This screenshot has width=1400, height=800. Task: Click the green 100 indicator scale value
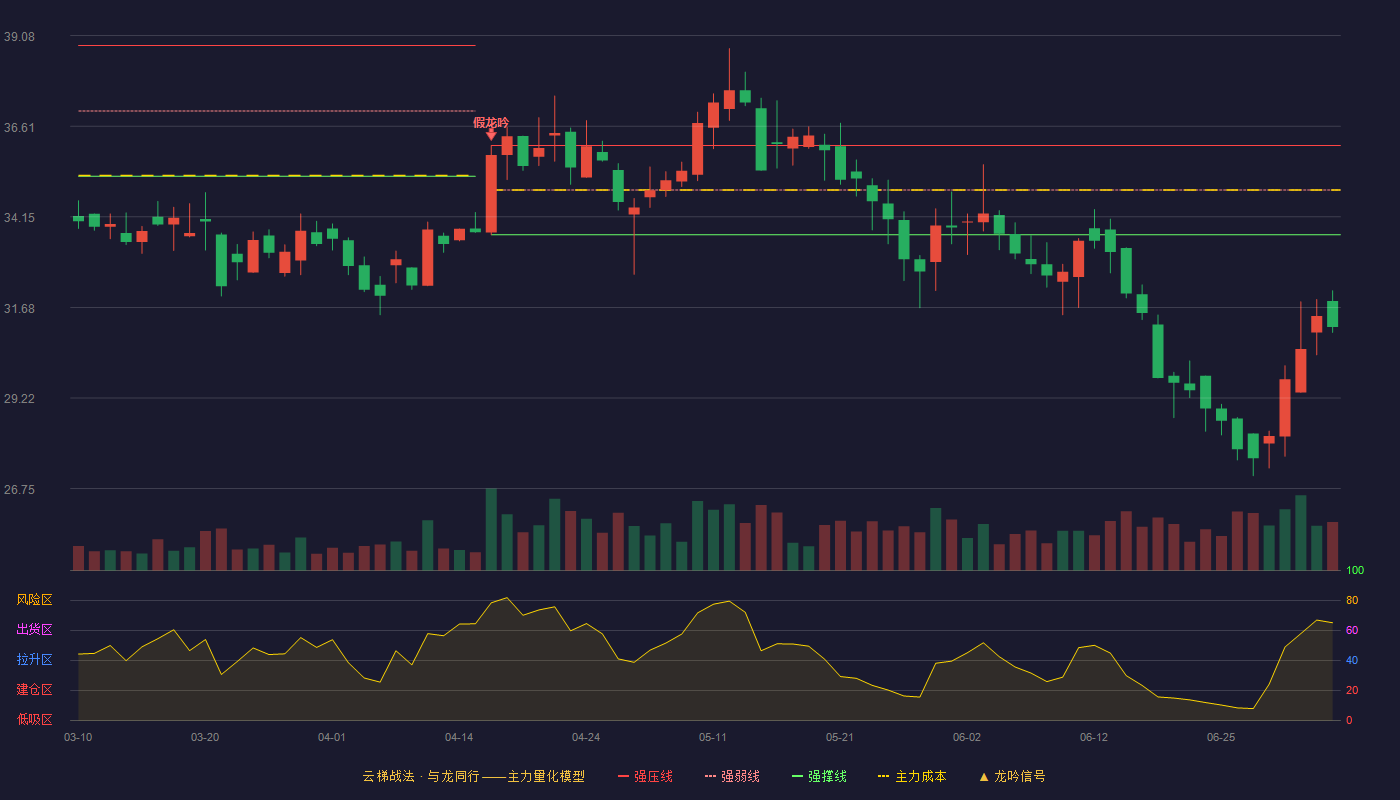[1355, 571]
